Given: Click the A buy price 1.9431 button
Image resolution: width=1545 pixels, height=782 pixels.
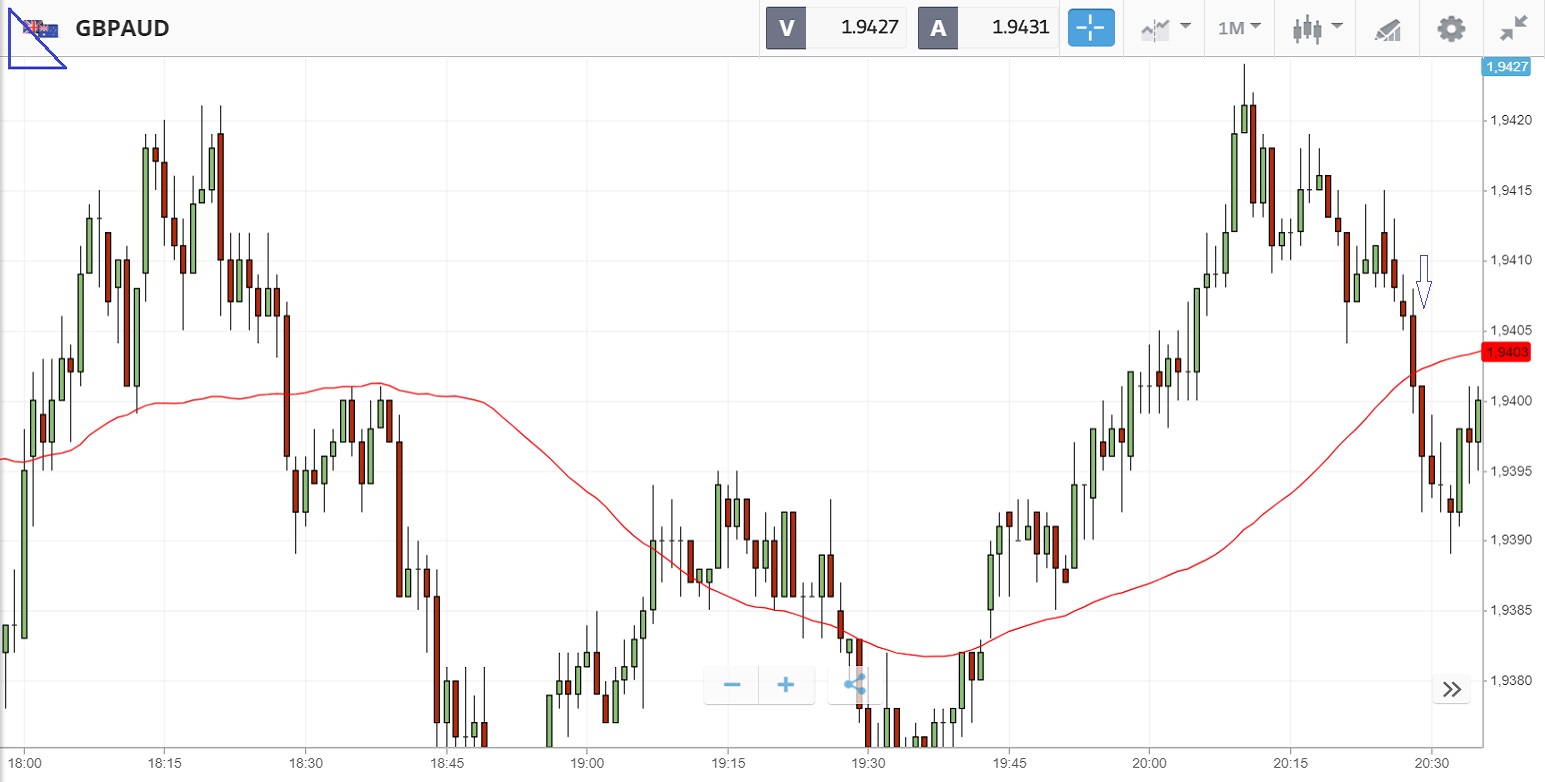Looking at the screenshot, I should [988, 28].
